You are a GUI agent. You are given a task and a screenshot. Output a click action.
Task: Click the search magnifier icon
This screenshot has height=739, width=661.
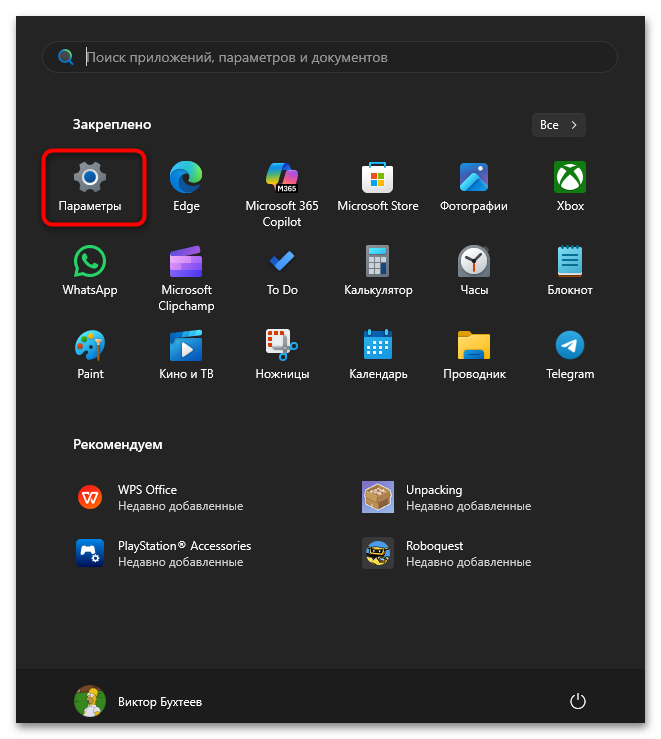65,57
